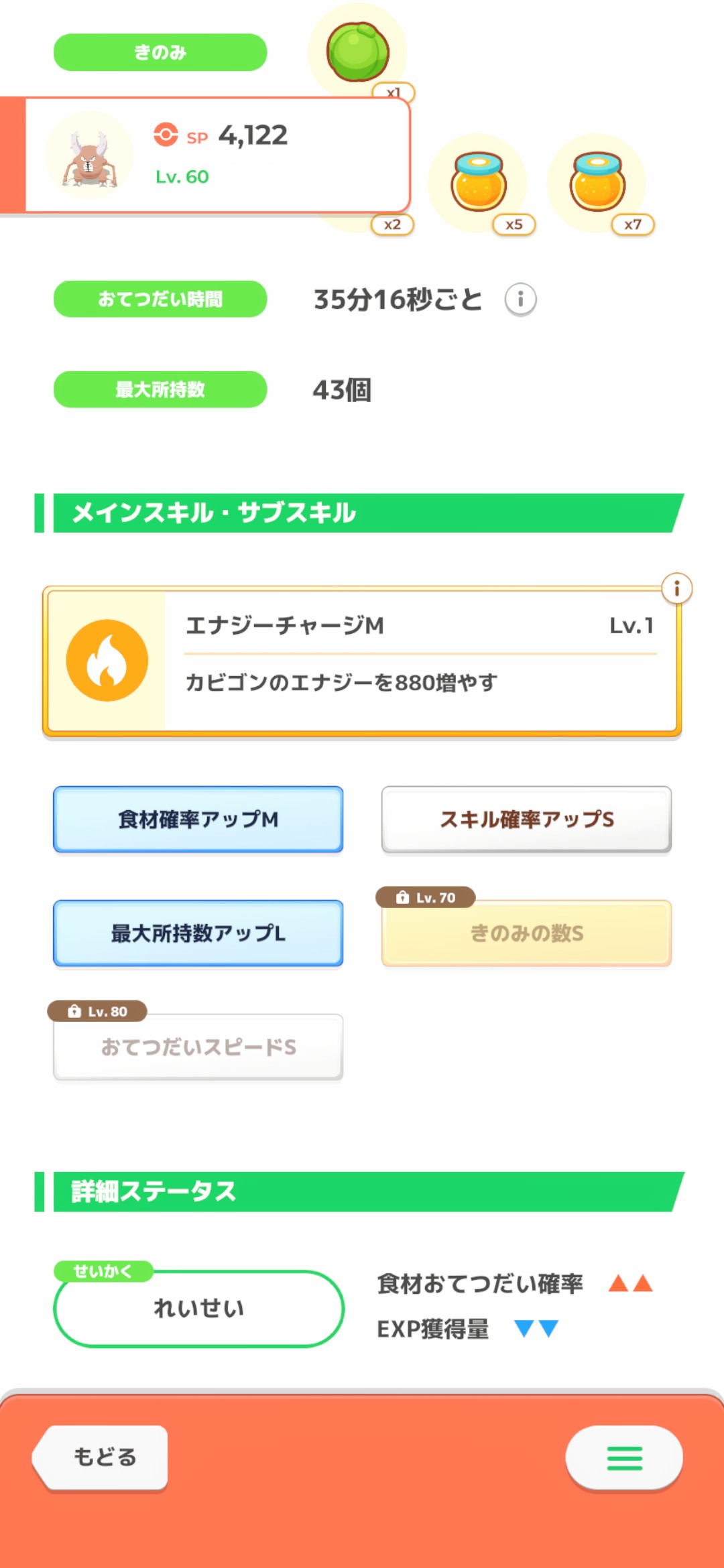
Task: Select the スキル確率アップS sub skill
Action: (x=526, y=820)
